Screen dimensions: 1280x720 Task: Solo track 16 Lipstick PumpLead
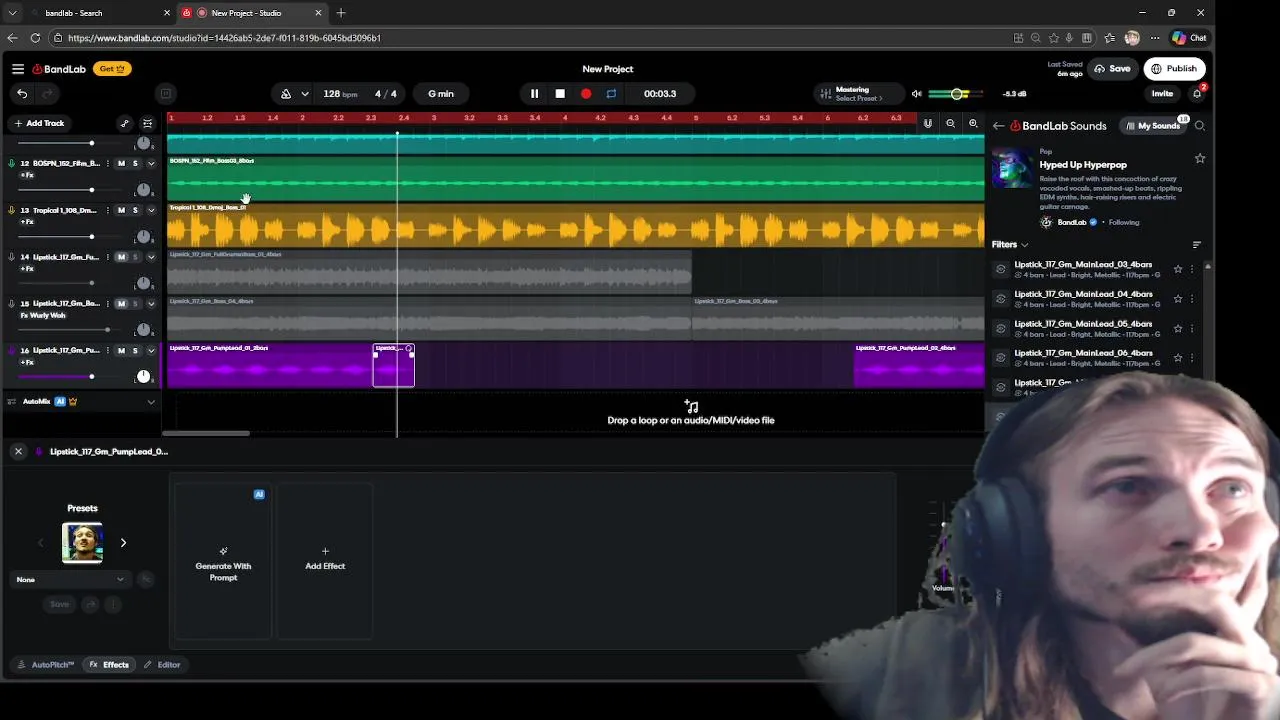point(135,351)
